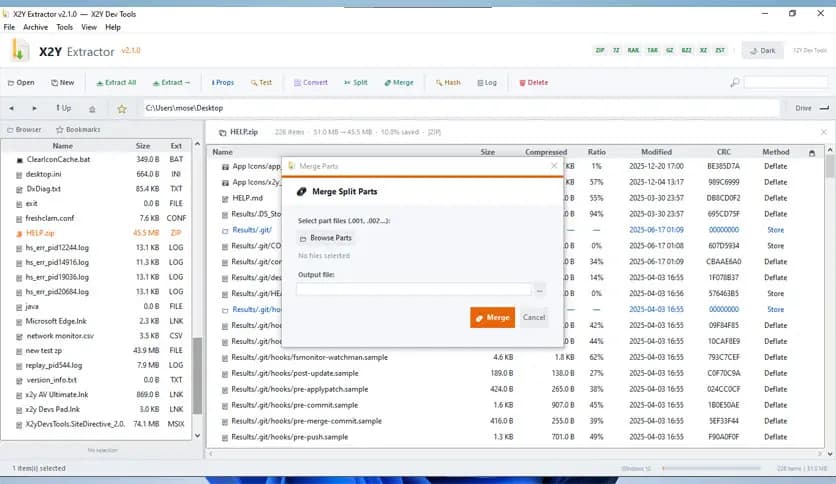
Task: Click the path field showing C:\Users\mose\Desktop
Action: tap(461, 108)
